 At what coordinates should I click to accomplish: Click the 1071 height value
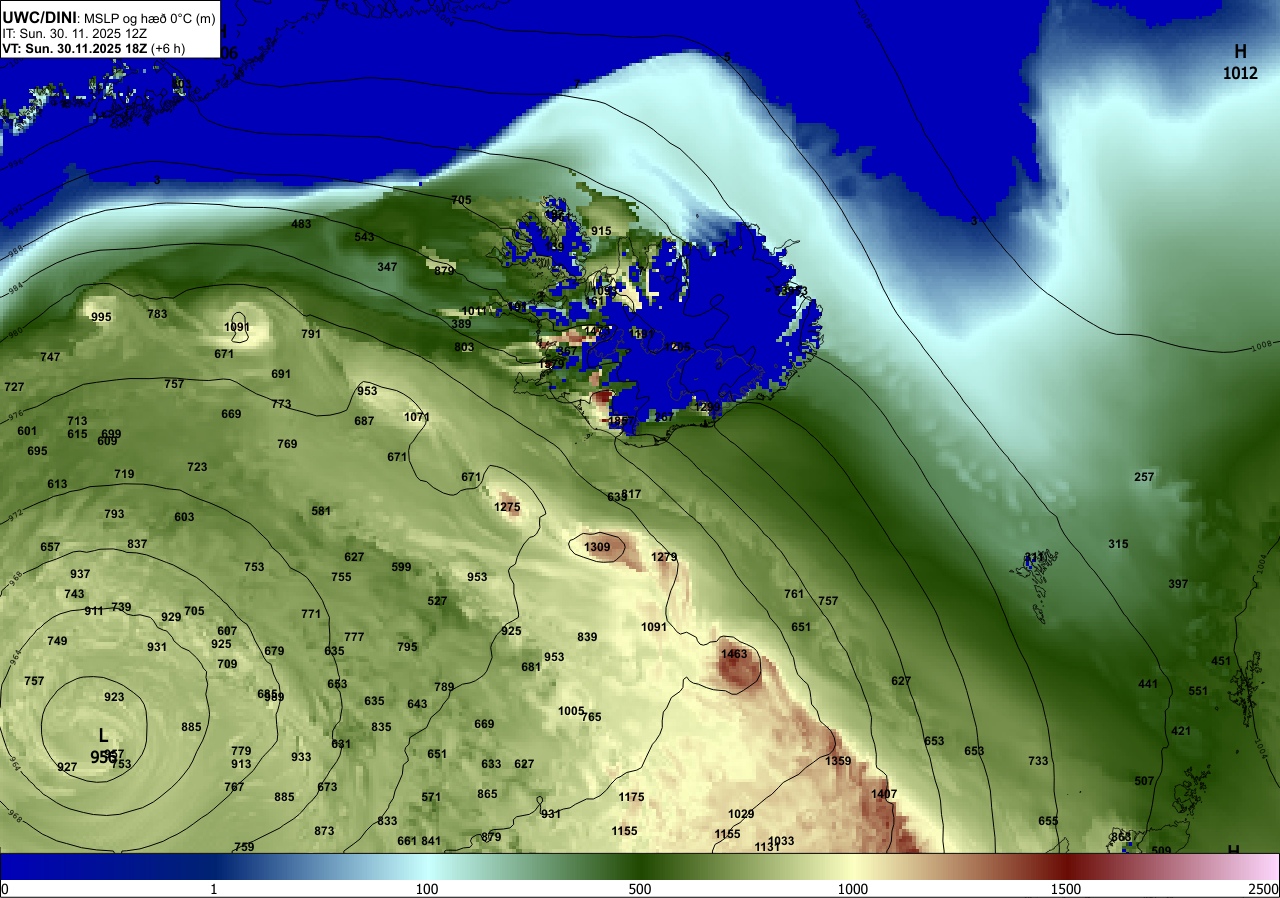point(417,417)
